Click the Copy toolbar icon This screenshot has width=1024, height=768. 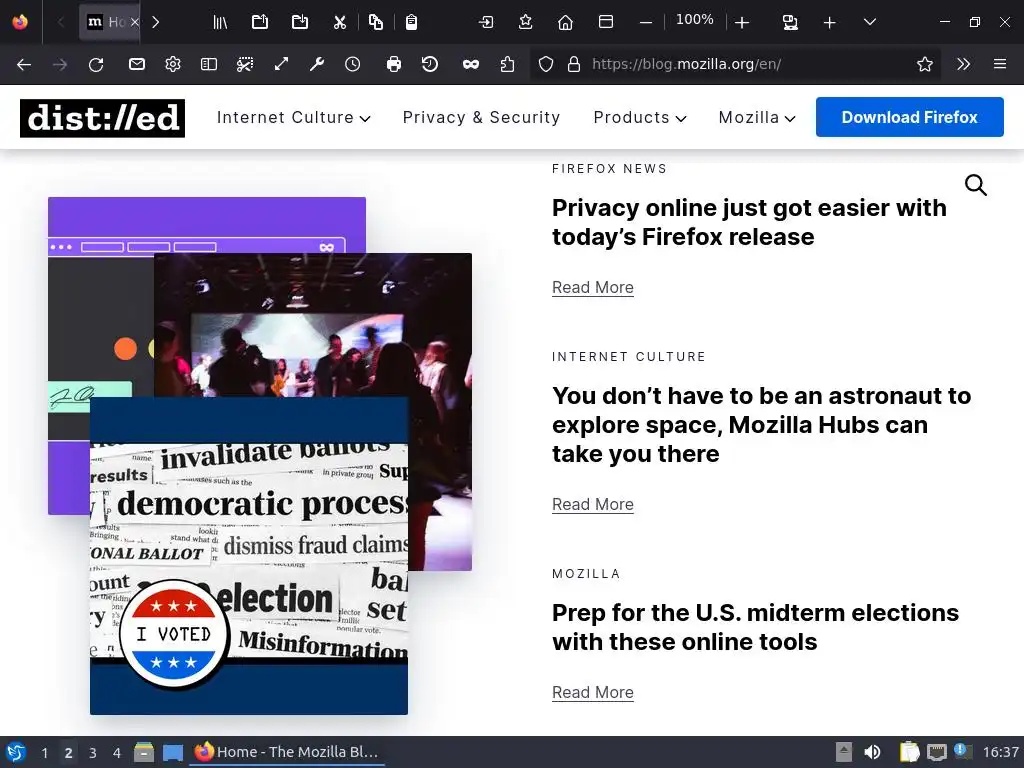pyautogui.click(x=376, y=22)
